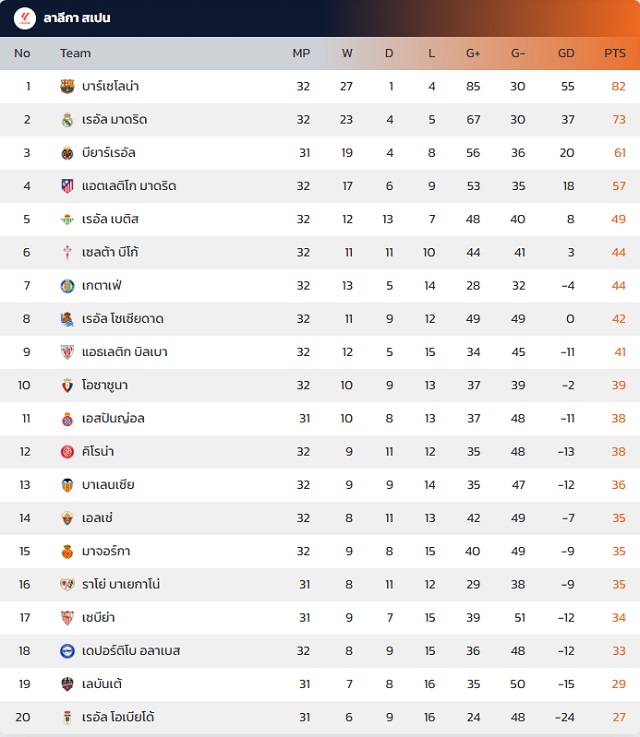Screen dimensions: 640x737
Task: Click the Atletico Madrid club crest
Action: pyautogui.click(x=67, y=186)
